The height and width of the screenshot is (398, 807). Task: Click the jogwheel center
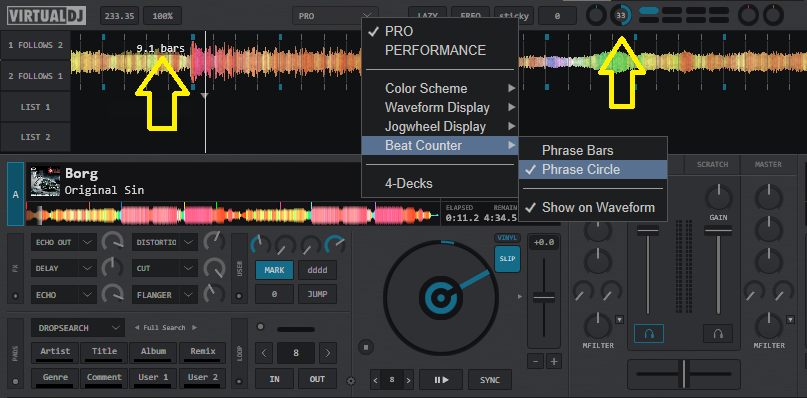(x=440, y=298)
